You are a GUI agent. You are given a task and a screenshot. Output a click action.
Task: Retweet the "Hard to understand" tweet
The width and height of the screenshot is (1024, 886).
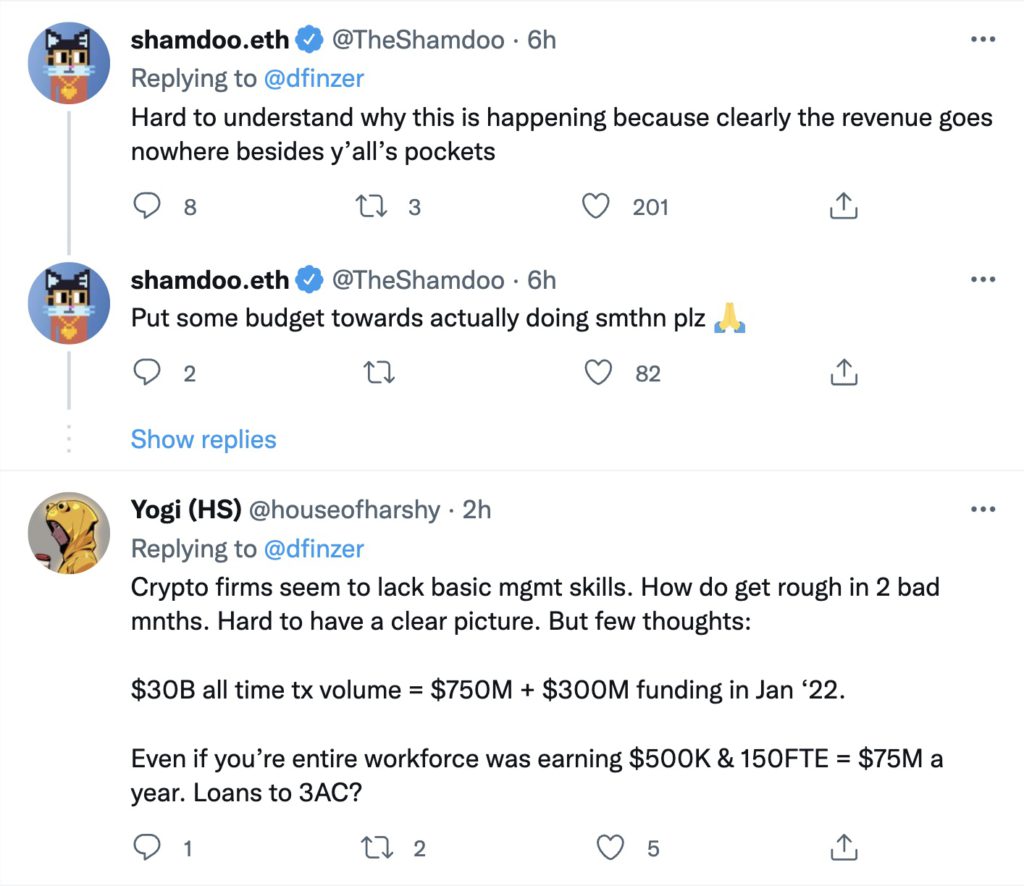pyautogui.click(x=372, y=206)
